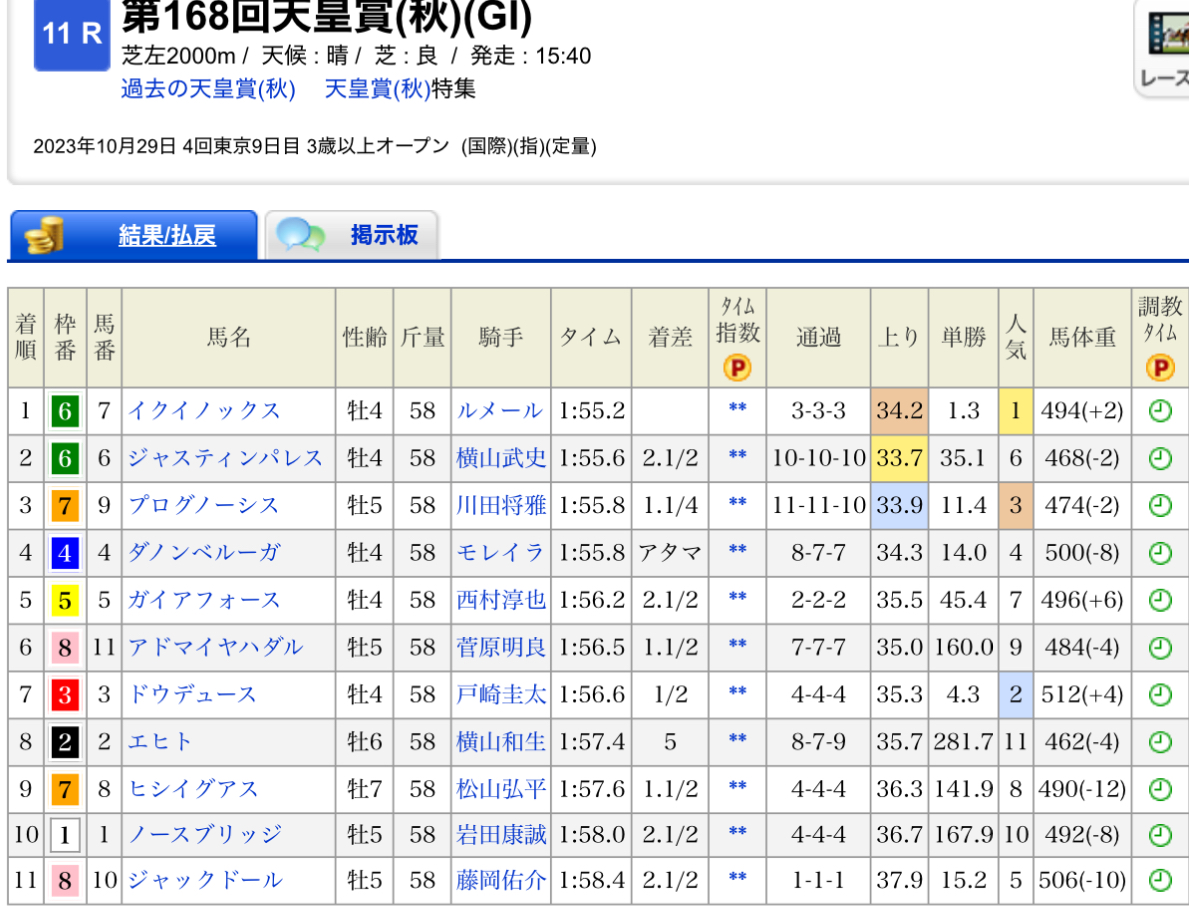The image size is (1189, 920).
Task: Click the premium P icon under タイム指数
Action: [737, 368]
